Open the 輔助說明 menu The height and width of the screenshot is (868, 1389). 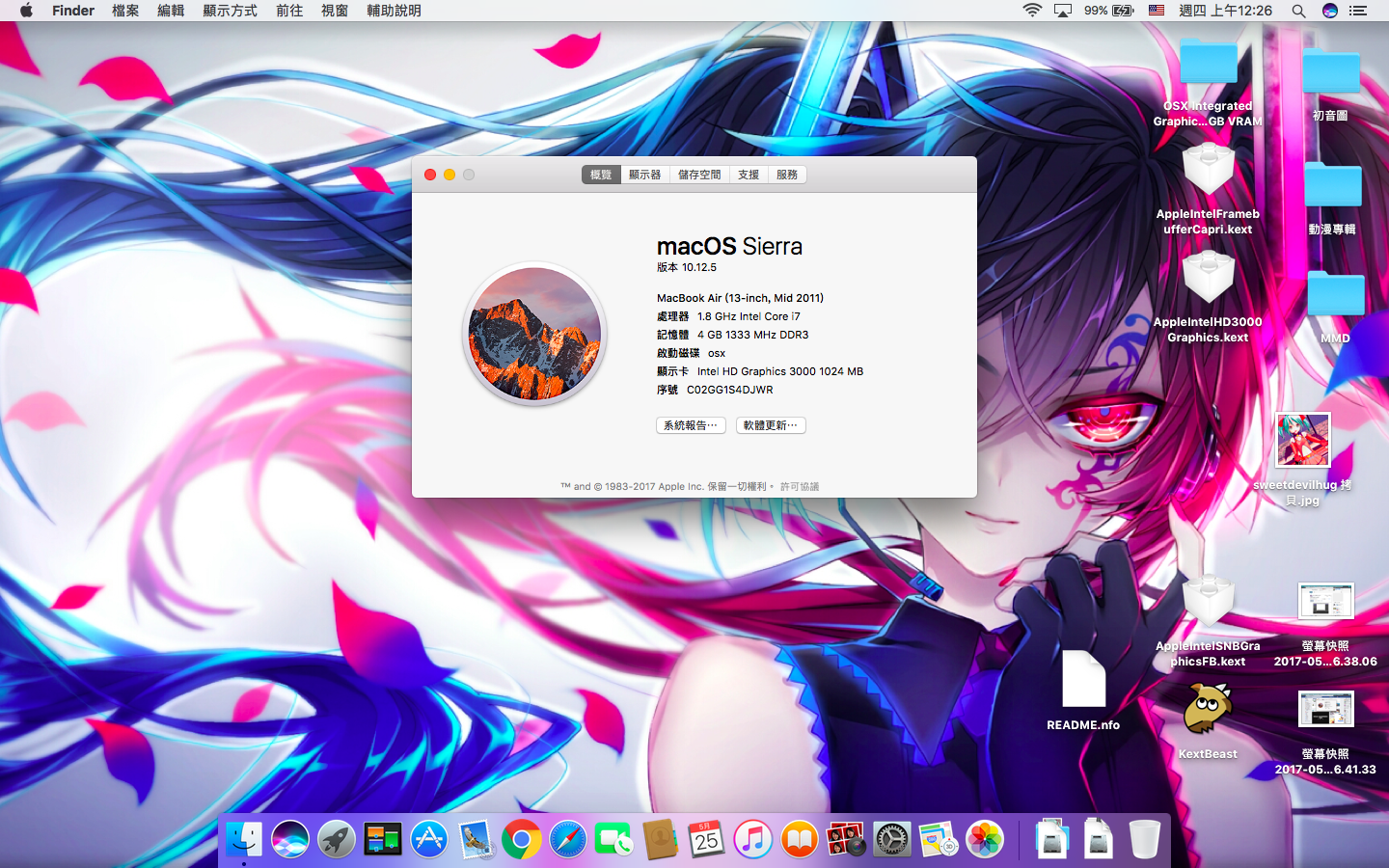point(394,11)
